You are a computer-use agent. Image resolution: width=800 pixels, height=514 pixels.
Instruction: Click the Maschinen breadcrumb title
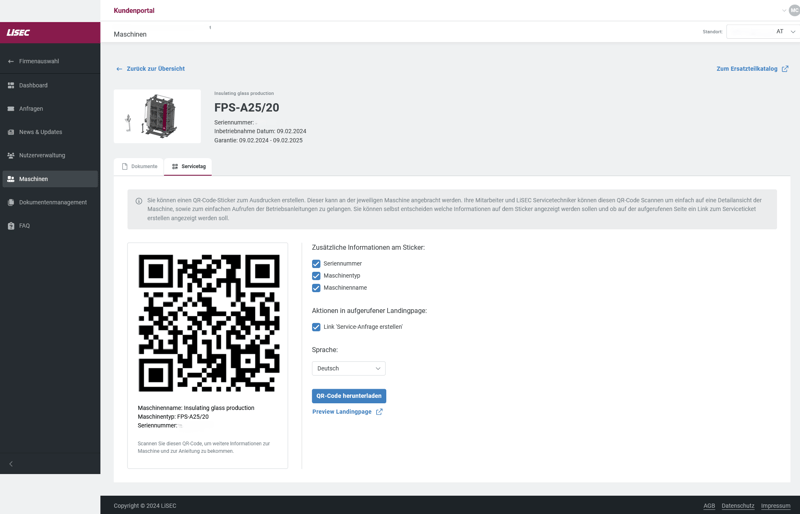pyautogui.click(x=130, y=34)
